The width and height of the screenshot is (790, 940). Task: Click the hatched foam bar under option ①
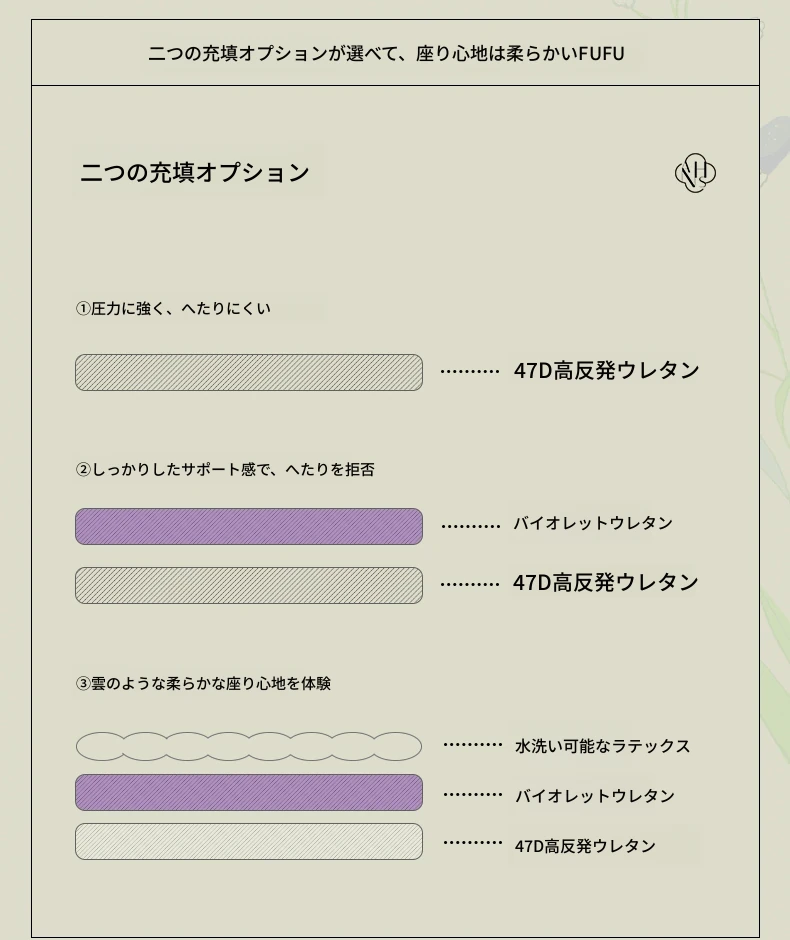coord(249,372)
